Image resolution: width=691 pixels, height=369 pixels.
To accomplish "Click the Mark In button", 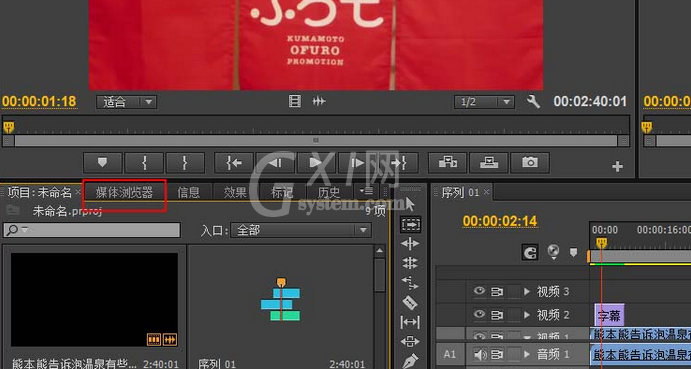I will click(144, 163).
